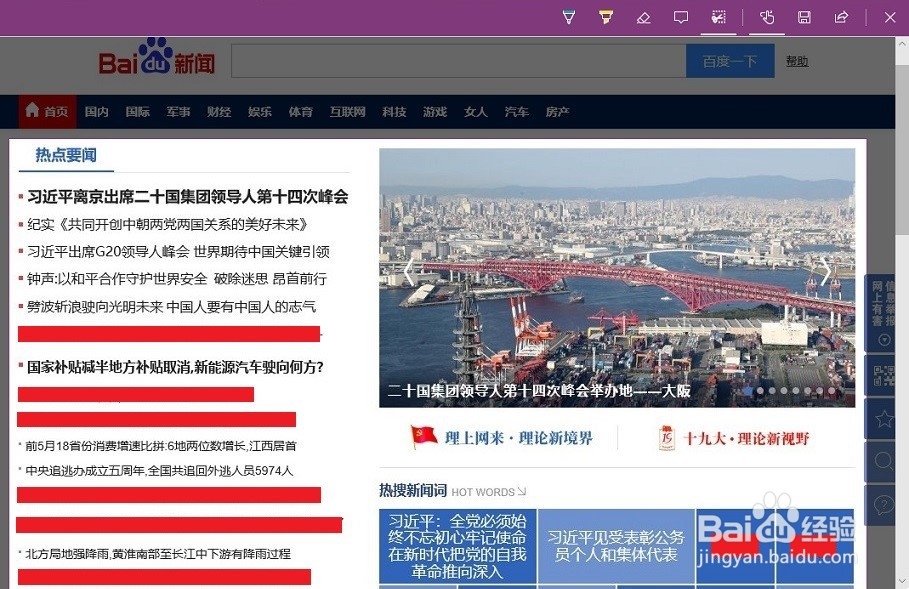Image resolution: width=909 pixels, height=589 pixels.
Task: Open article 纪实《共同开创中朝两党两国关系的美好未来》
Action: click(168, 224)
